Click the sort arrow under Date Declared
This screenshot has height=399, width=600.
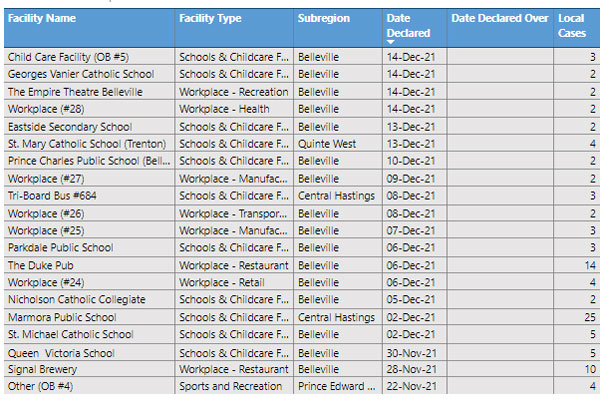(390, 42)
